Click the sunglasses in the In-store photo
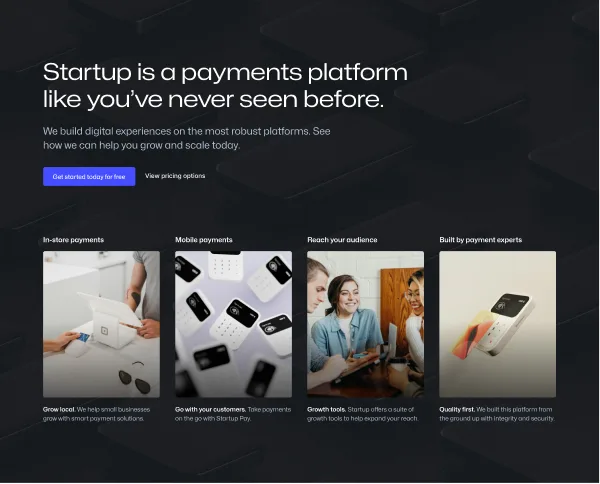Viewport: 600px width, 484px height. (x=135, y=378)
